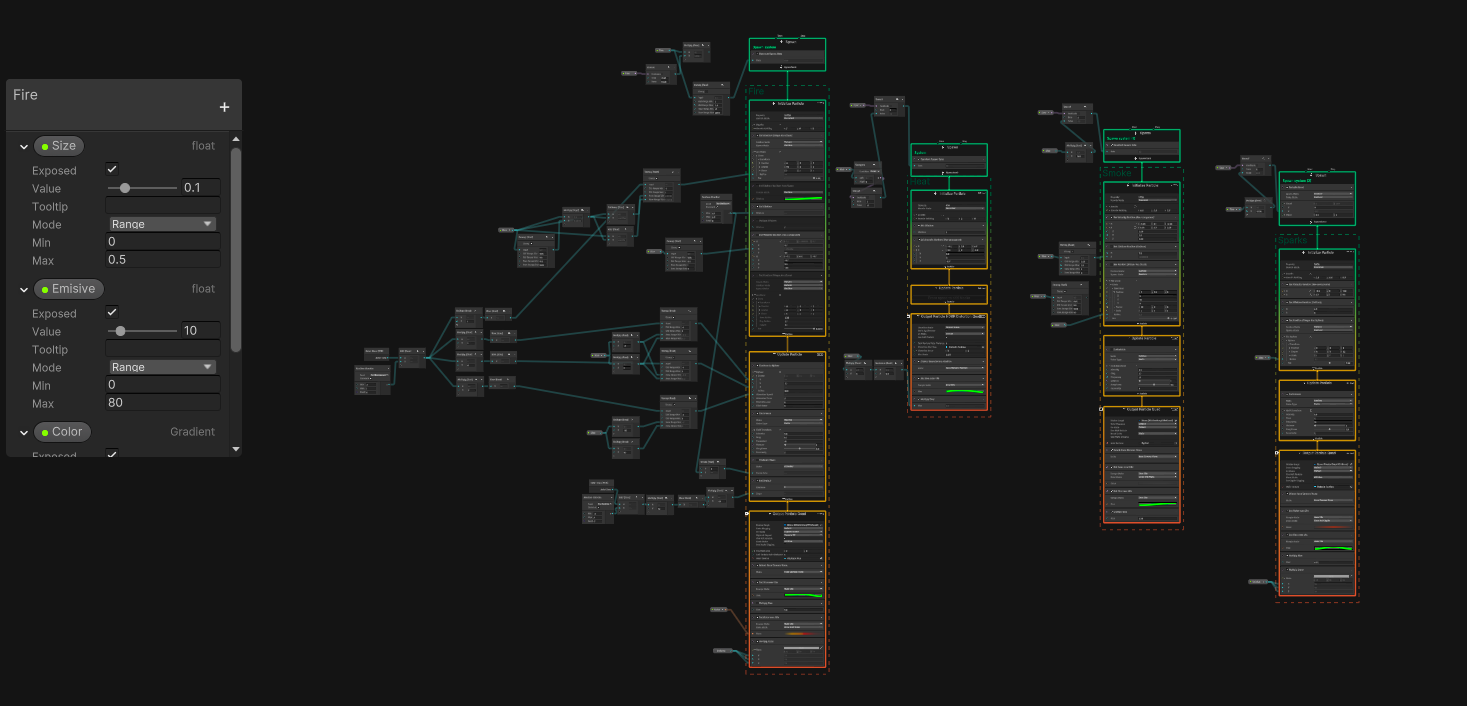Click the Value slider handle for Size
The width and height of the screenshot is (1467, 706).
click(125, 188)
